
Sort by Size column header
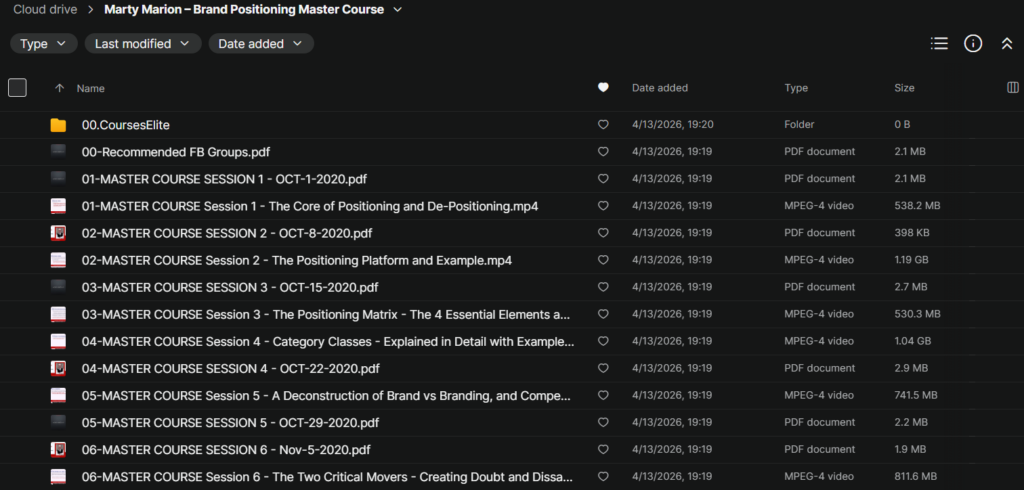pyautogui.click(x=904, y=88)
